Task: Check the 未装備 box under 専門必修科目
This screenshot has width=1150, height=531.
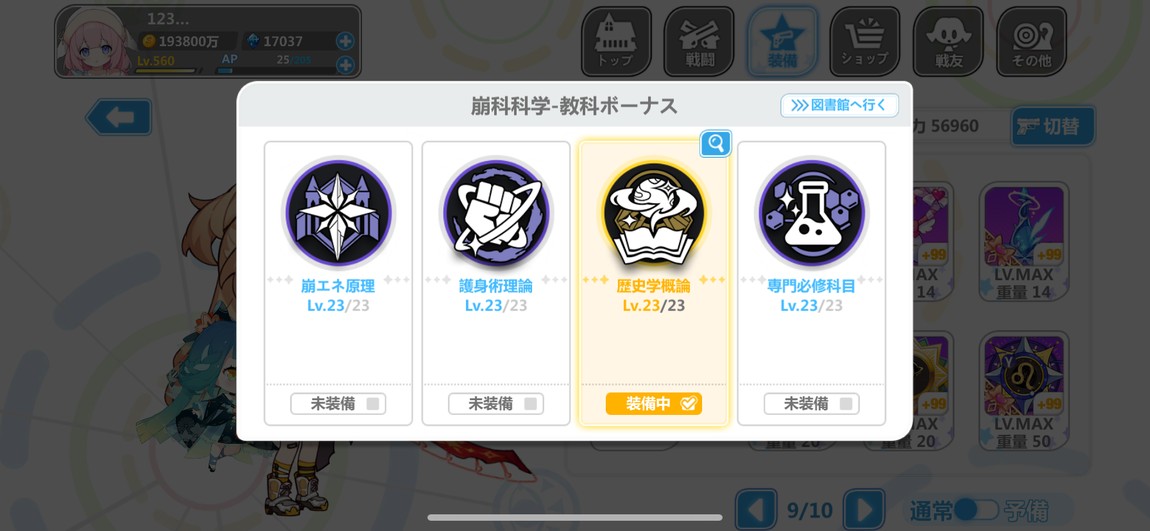Action: 811,403
